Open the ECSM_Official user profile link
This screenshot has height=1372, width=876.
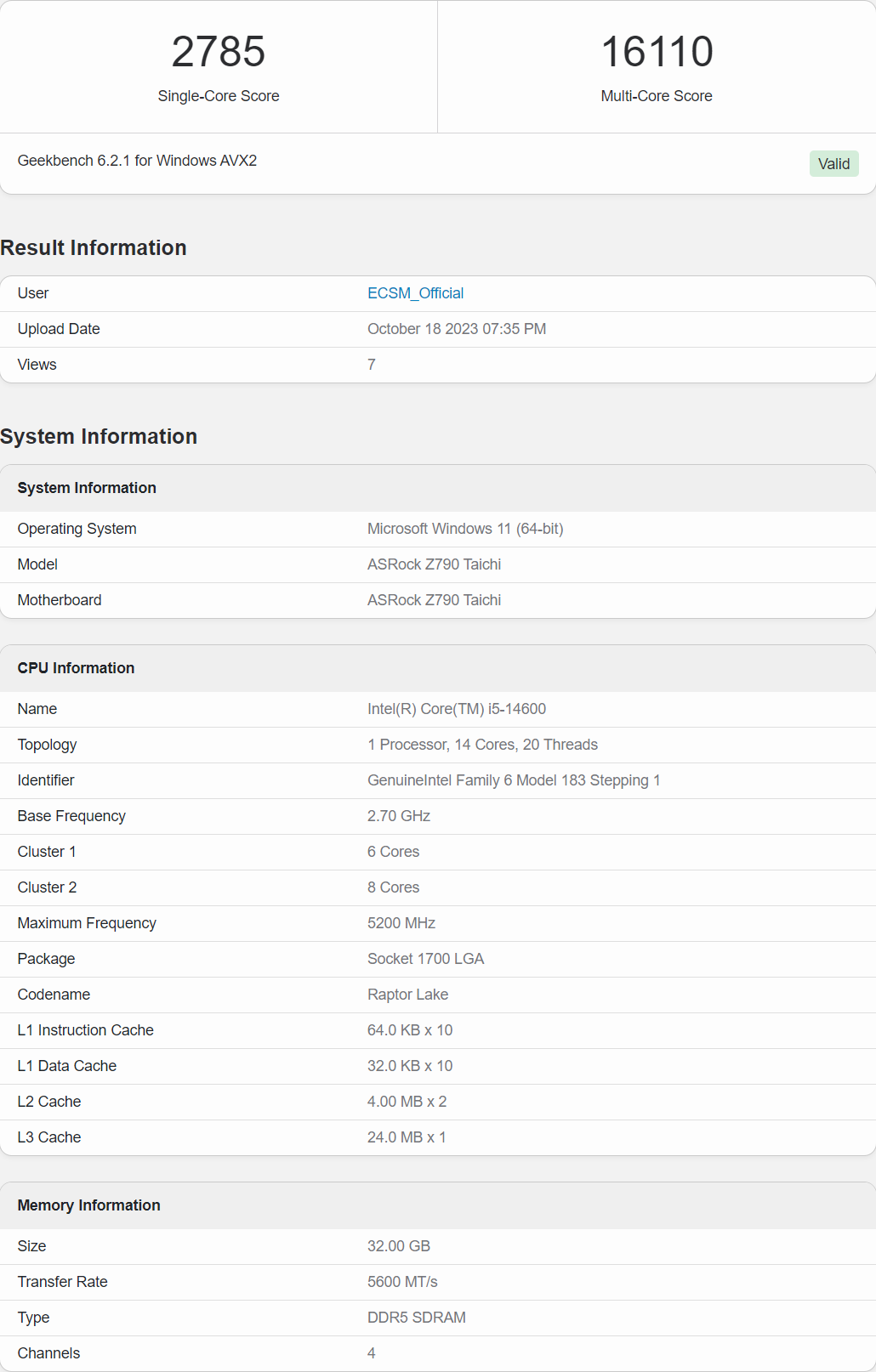tap(415, 293)
